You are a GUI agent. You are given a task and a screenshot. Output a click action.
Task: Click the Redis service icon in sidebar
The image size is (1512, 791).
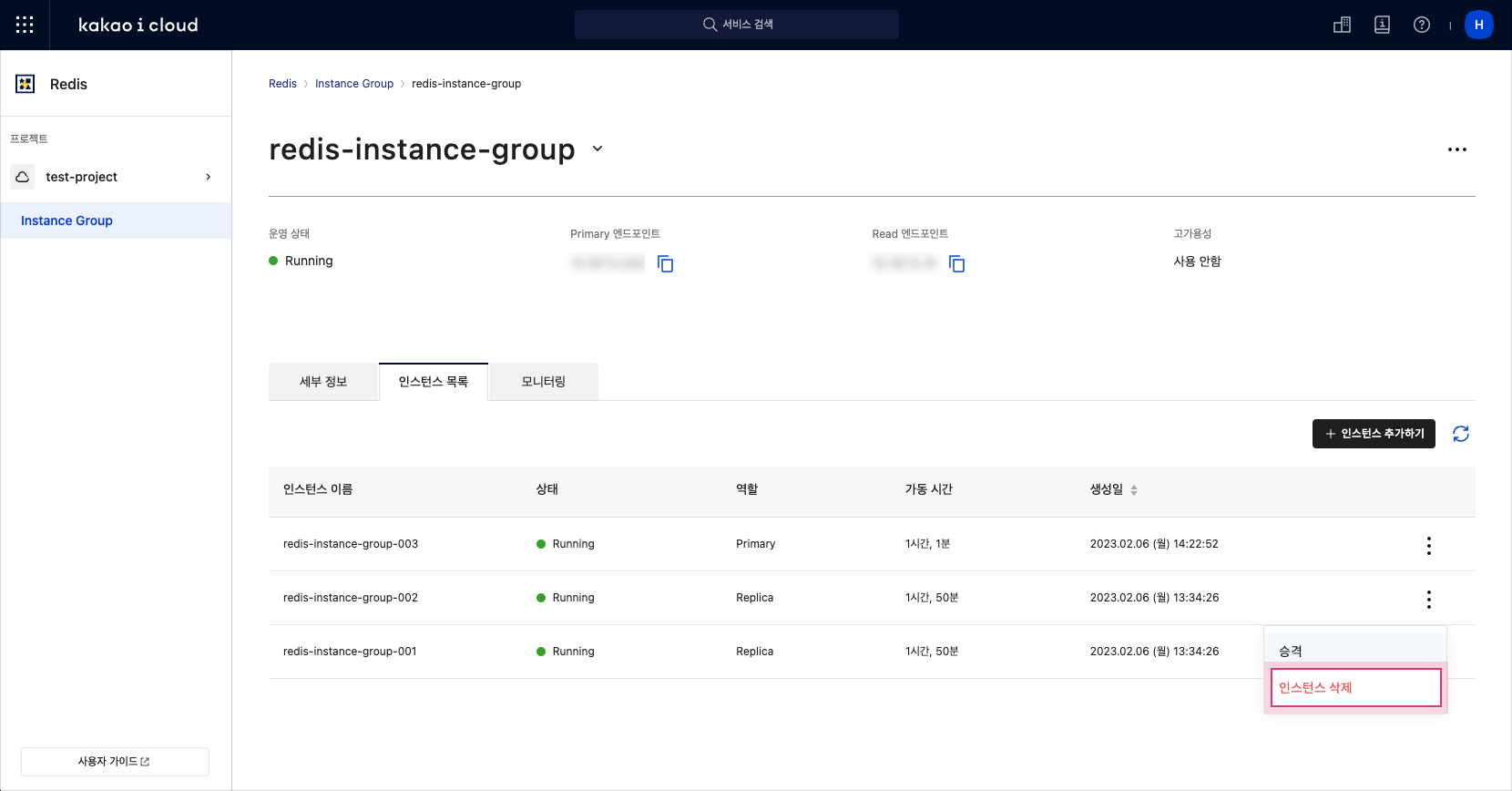(x=26, y=84)
